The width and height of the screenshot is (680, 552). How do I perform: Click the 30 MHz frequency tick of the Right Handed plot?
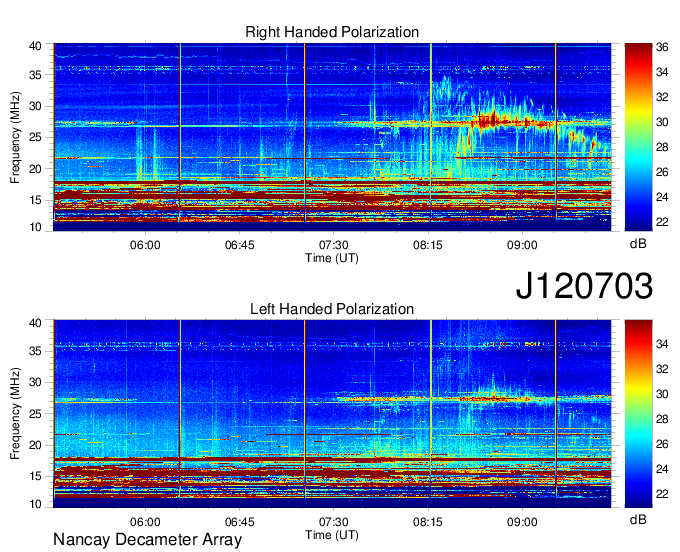point(35,106)
